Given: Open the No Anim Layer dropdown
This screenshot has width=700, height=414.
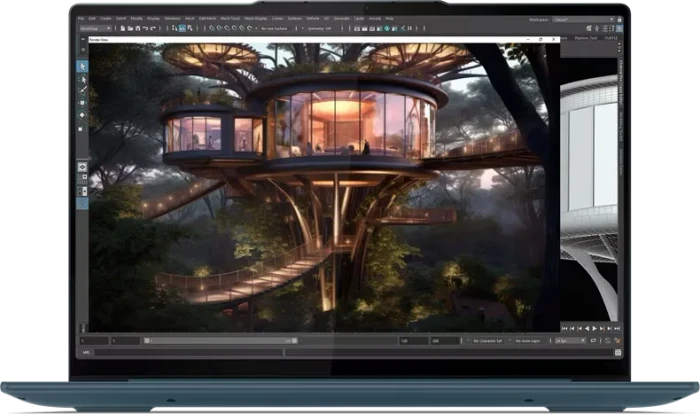Looking at the screenshot, I should tap(530, 341).
